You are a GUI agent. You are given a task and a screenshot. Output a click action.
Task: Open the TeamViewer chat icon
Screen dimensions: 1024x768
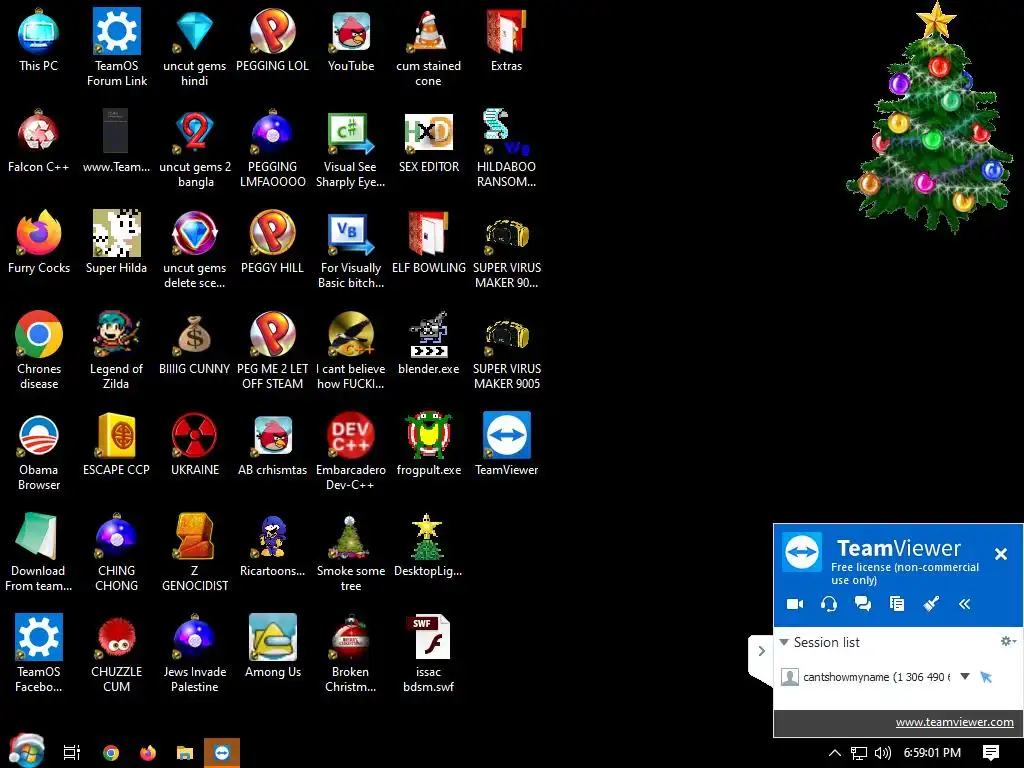[x=863, y=603]
